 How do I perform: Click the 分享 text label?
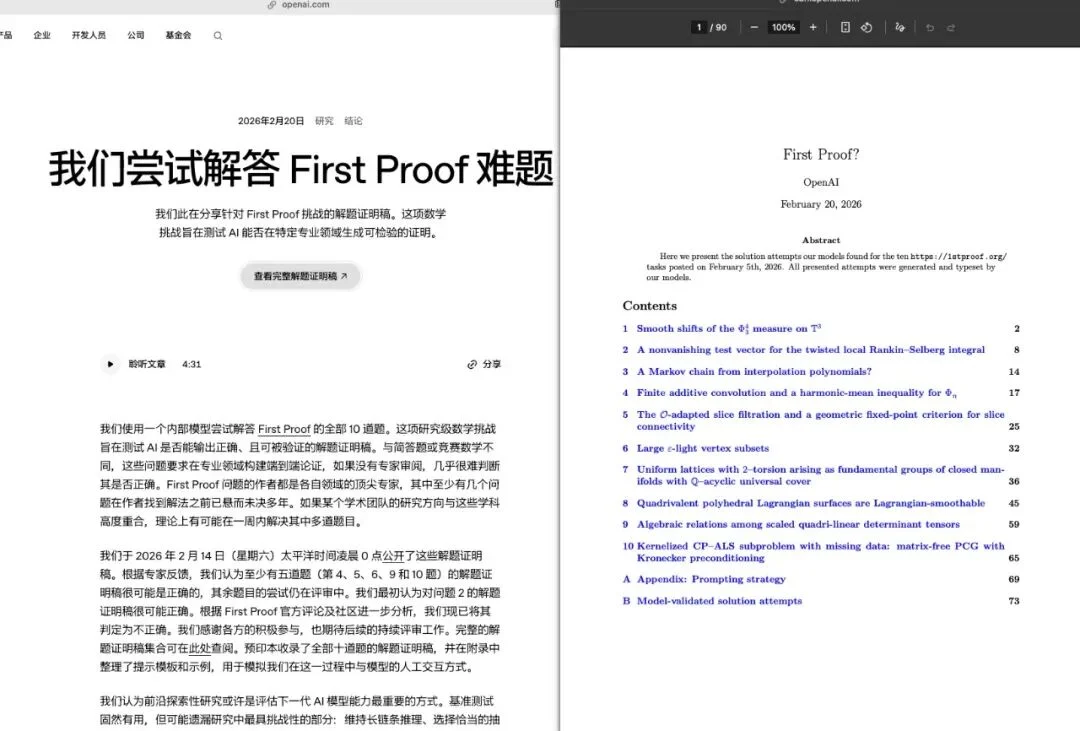point(492,364)
